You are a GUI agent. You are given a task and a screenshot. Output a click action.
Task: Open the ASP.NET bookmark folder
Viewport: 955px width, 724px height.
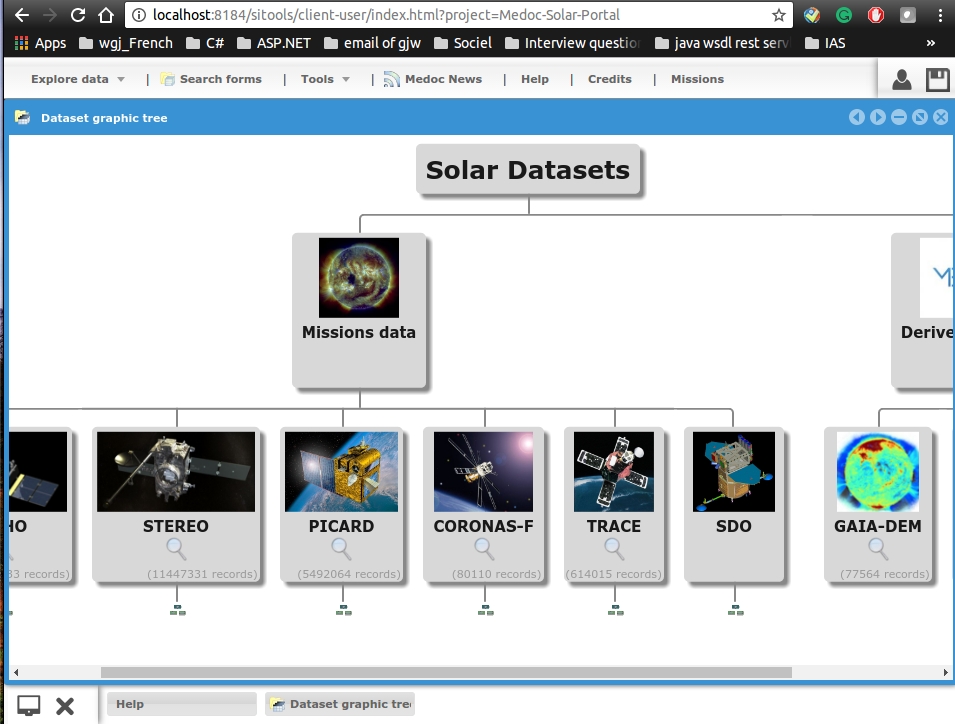(x=274, y=43)
